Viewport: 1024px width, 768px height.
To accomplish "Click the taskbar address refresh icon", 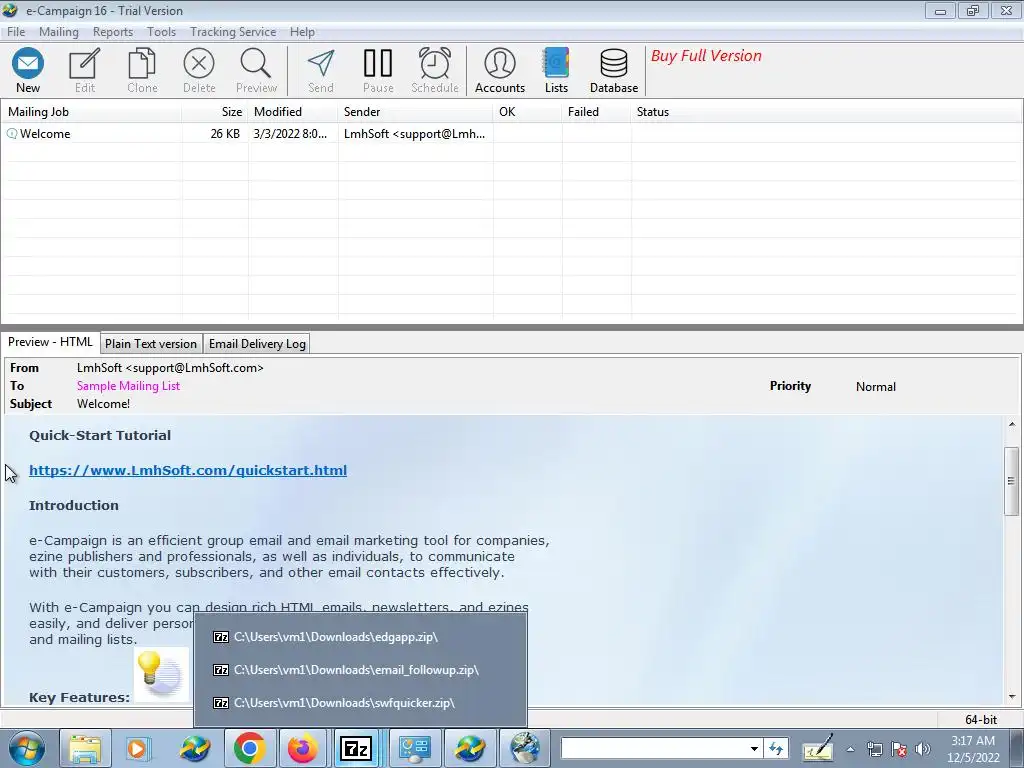I will point(776,748).
